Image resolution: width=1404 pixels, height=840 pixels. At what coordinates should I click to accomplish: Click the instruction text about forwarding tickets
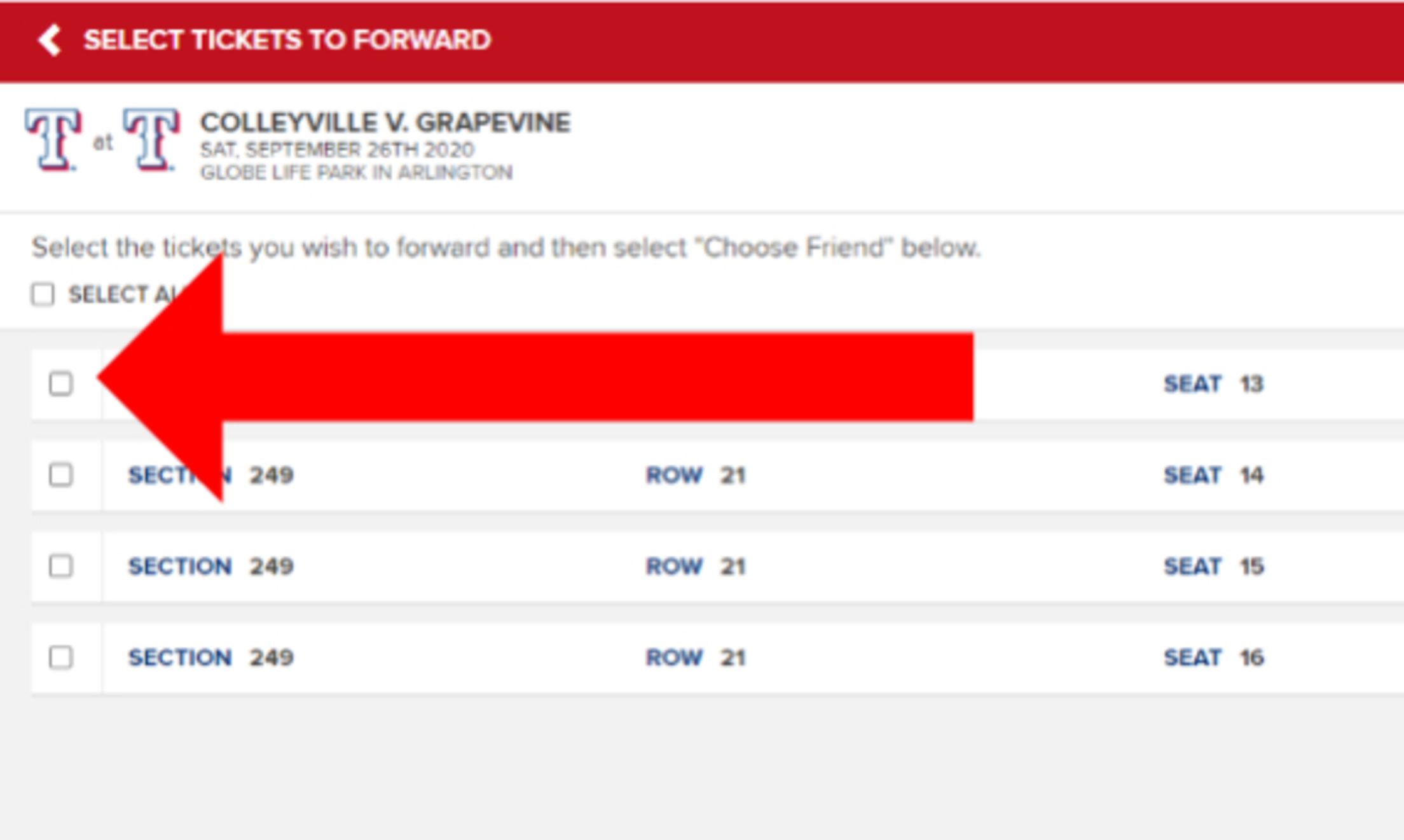(507, 248)
